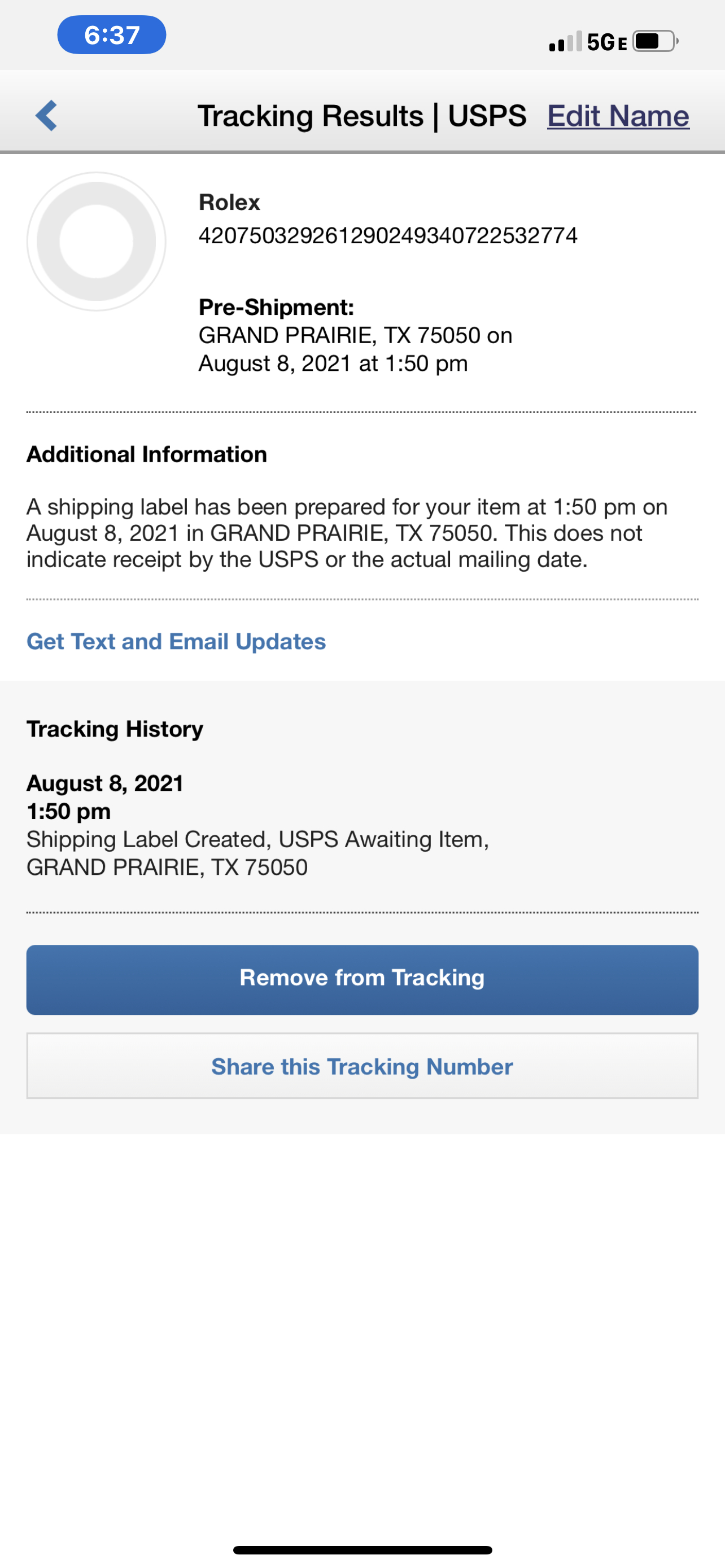This screenshot has height=1568, width=725.
Task: Tap the blue back arrow
Action: click(46, 116)
